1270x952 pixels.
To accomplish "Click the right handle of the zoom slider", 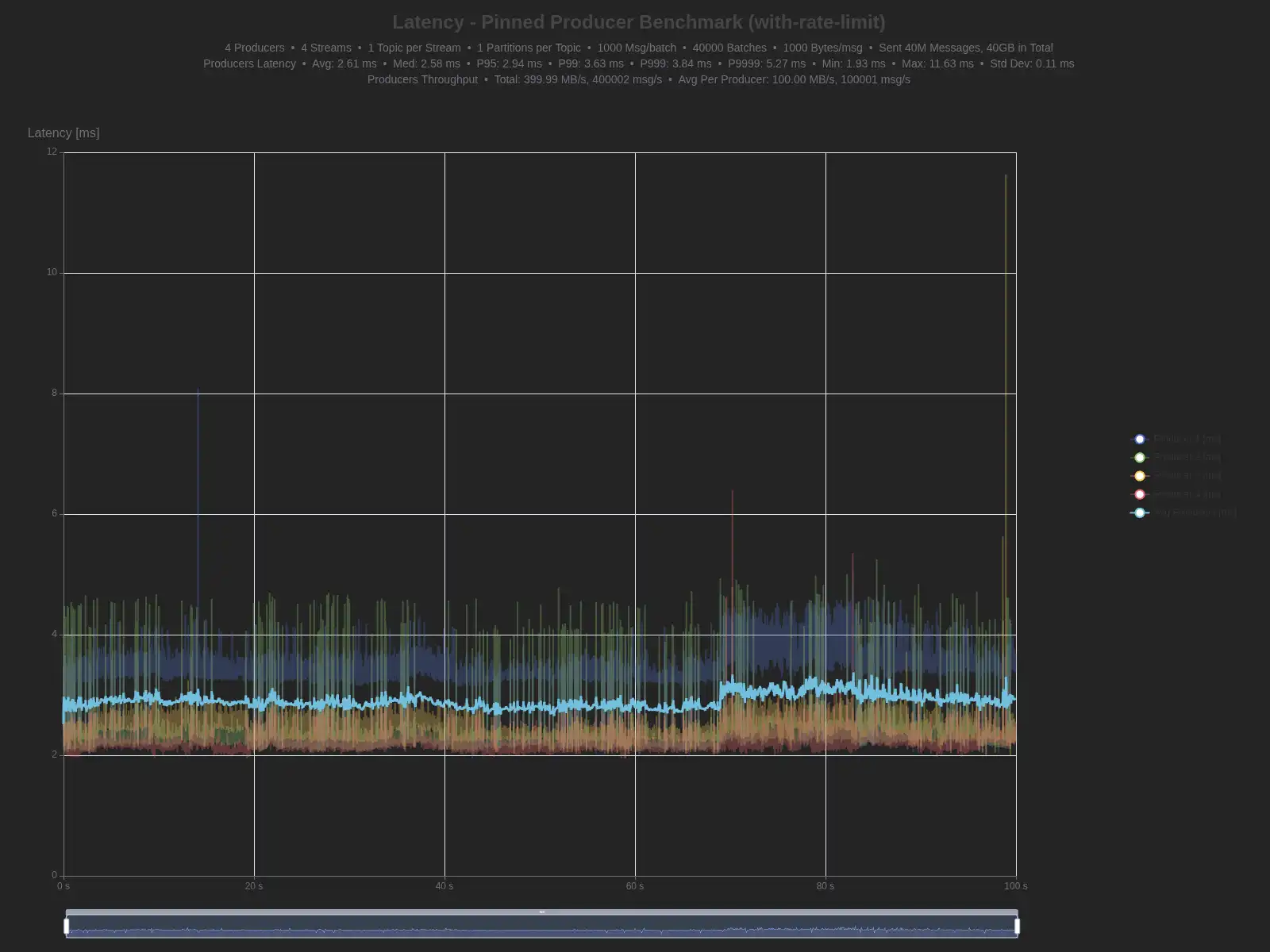I will (1017, 926).
